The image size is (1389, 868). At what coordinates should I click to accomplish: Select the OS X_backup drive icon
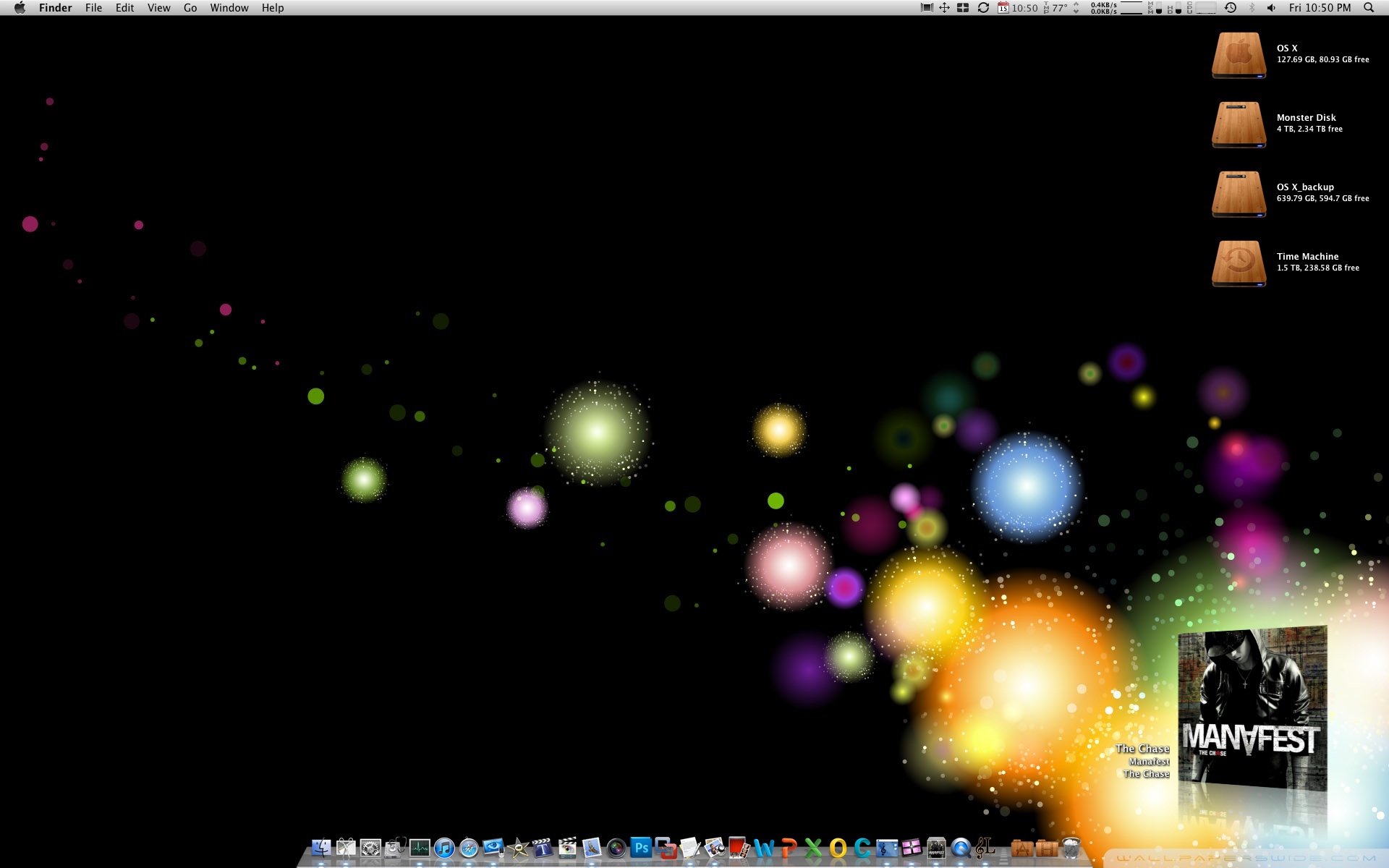(1239, 194)
